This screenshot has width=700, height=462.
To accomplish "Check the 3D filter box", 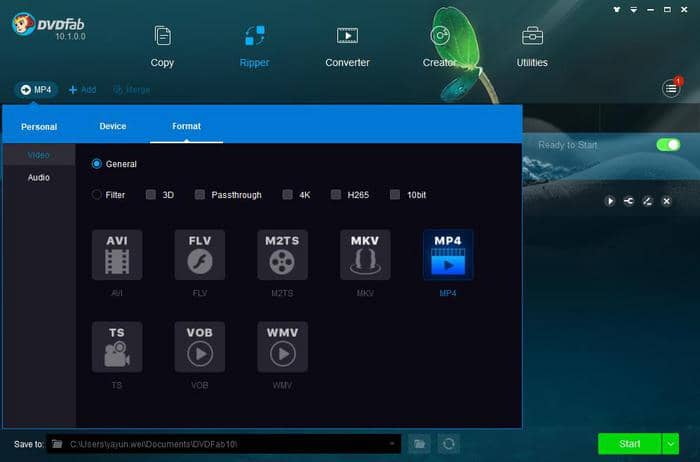I will 151,195.
